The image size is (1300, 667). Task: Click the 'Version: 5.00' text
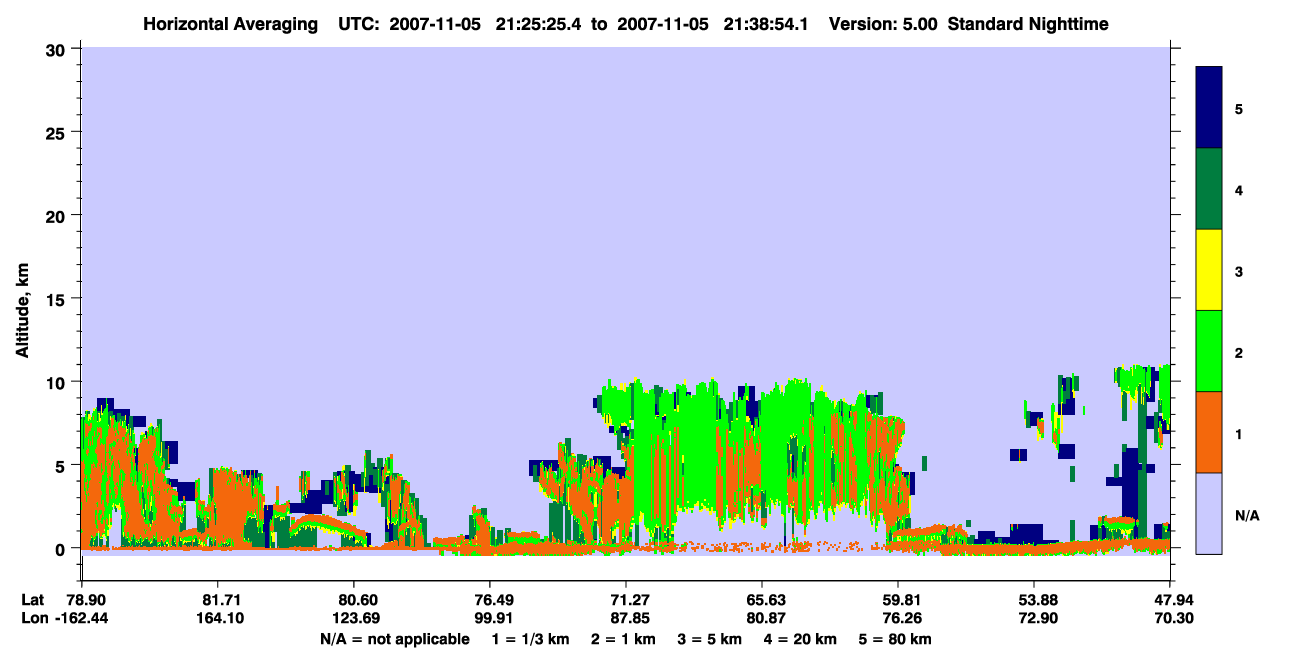[883, 23]
